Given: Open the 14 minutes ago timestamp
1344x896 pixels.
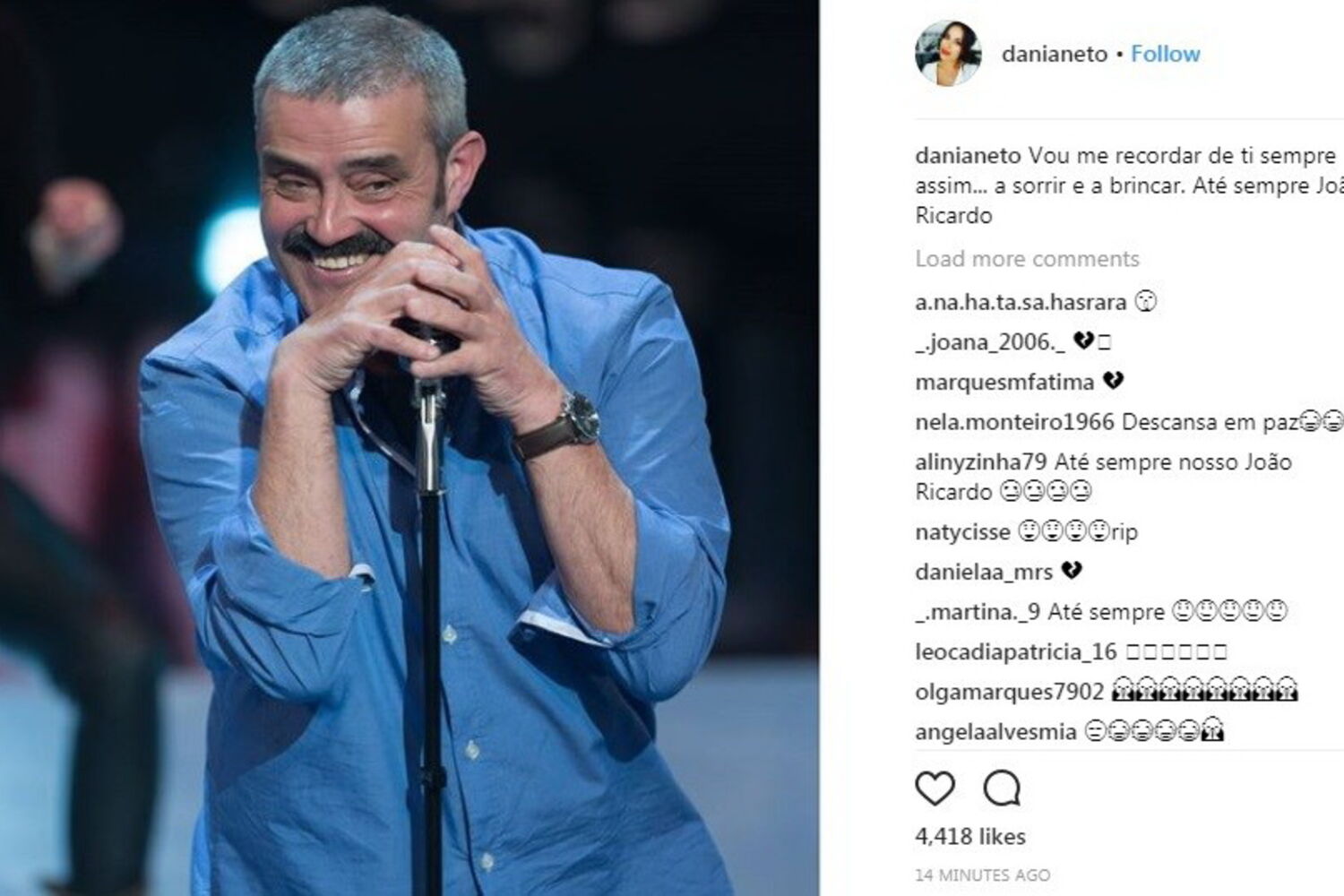Looking at the screenshot, I should coord(983,874).
